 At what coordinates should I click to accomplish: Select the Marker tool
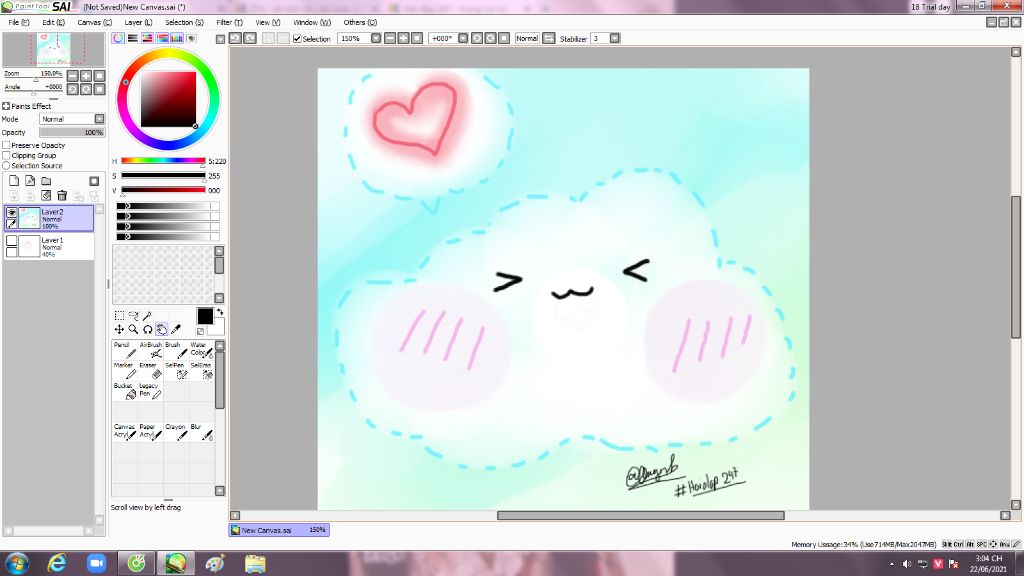125,371
